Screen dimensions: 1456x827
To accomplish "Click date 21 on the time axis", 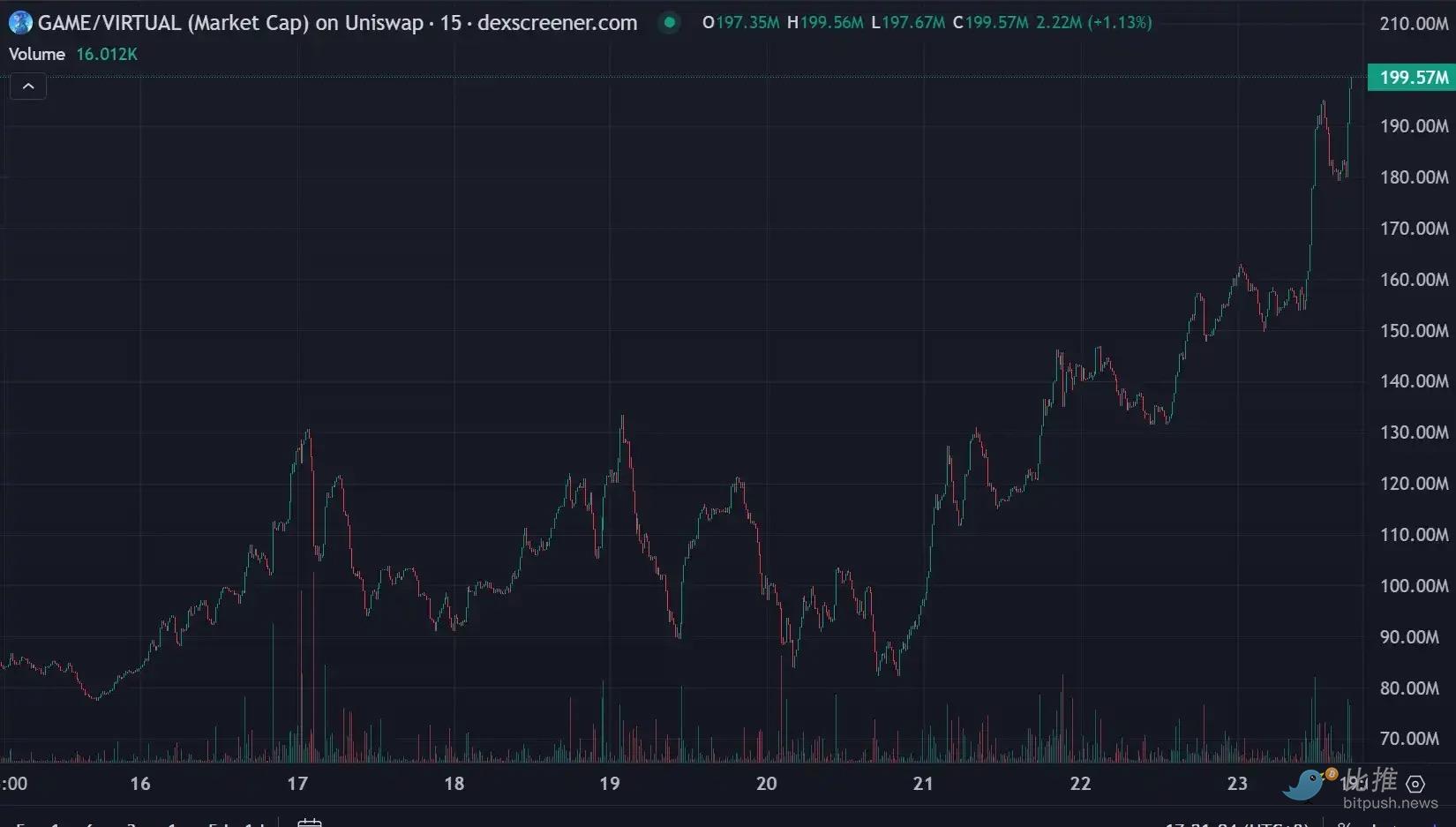I will tap(923, 784).
